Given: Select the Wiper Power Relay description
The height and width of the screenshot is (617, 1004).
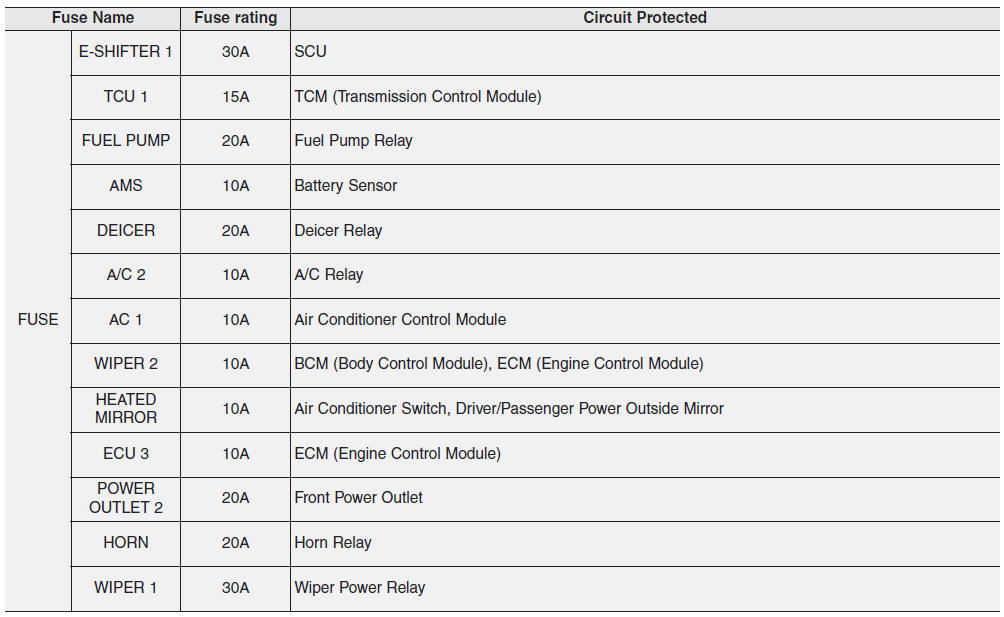Looking at the screenshot, I should [x=359, y=587].
